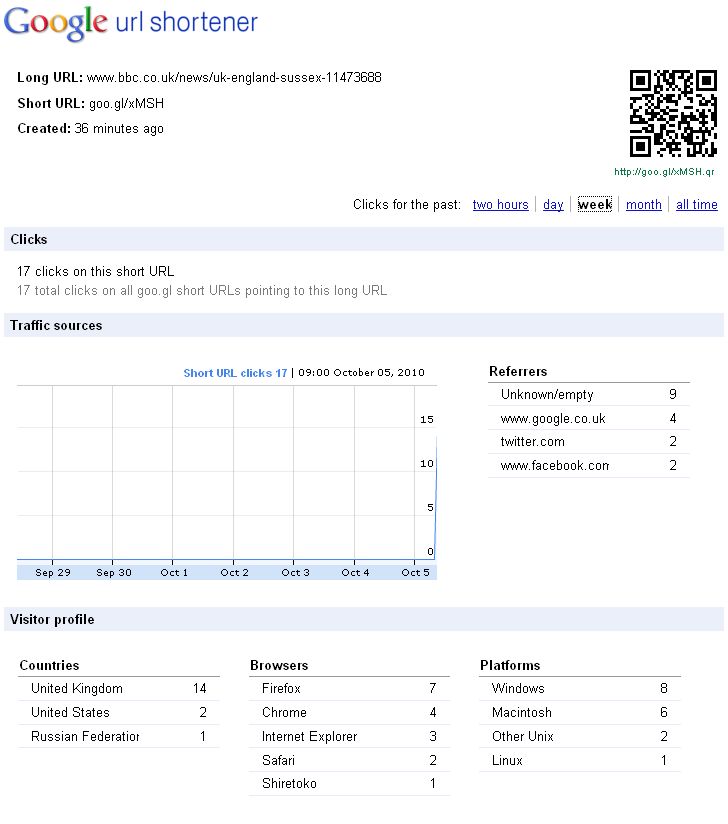The height and width of the screenshot is (824, 728).
Task: Click the Visitor profile section header
Action: 364,619
